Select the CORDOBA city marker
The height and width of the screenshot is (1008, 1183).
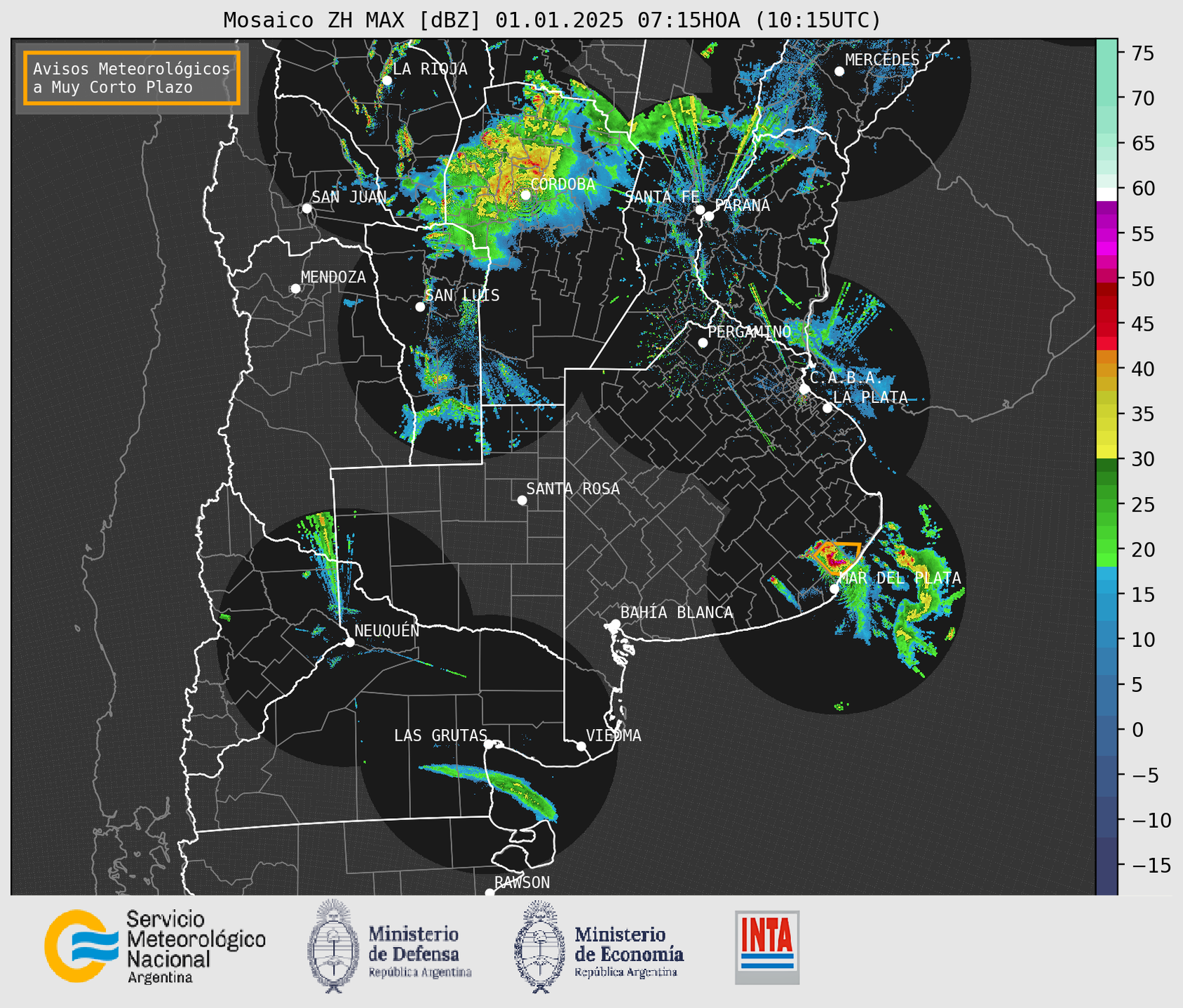pyautogui.click(x=525, y=195)
